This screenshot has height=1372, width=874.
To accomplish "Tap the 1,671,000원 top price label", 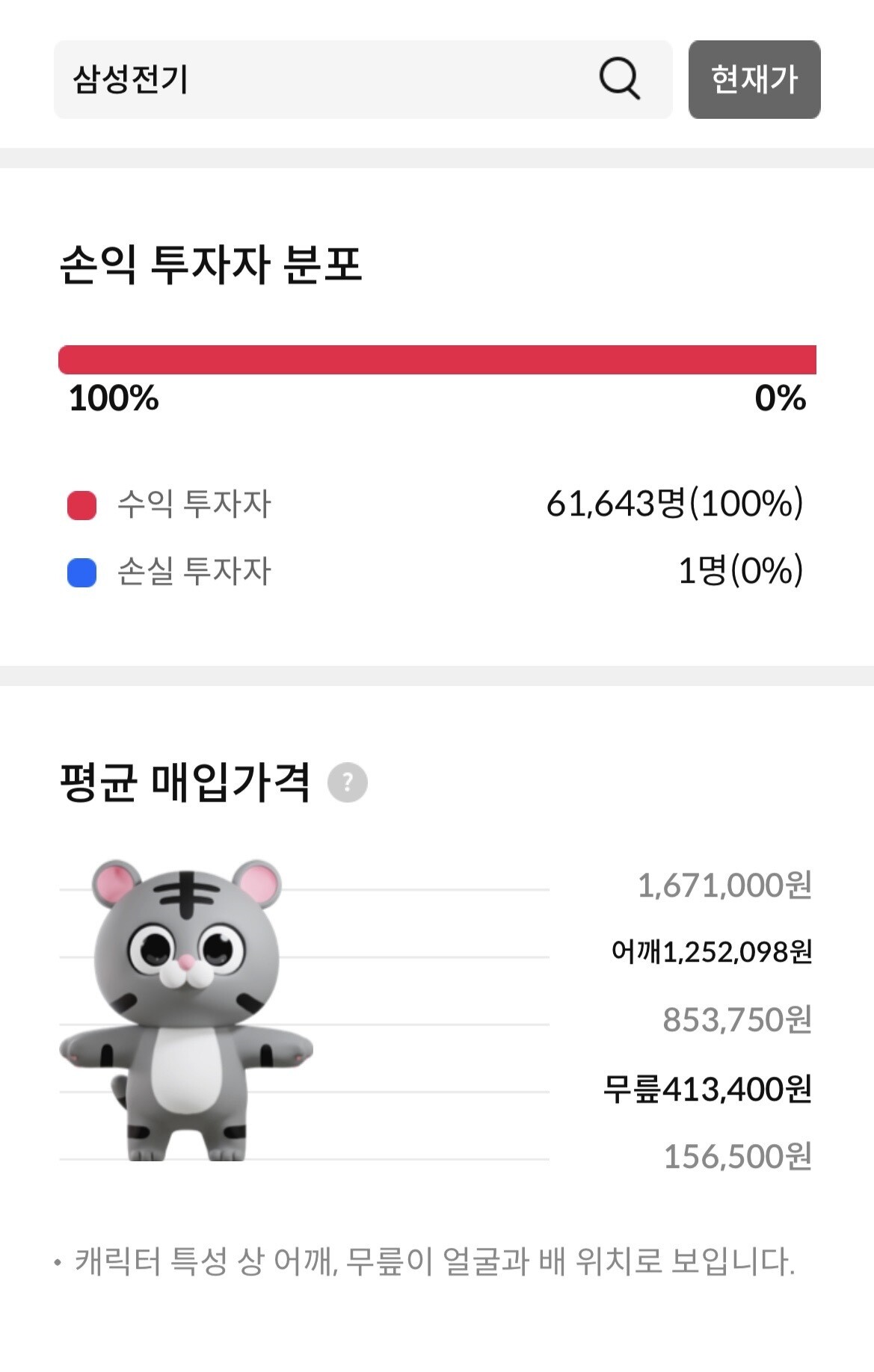I will tap(724, 886).
